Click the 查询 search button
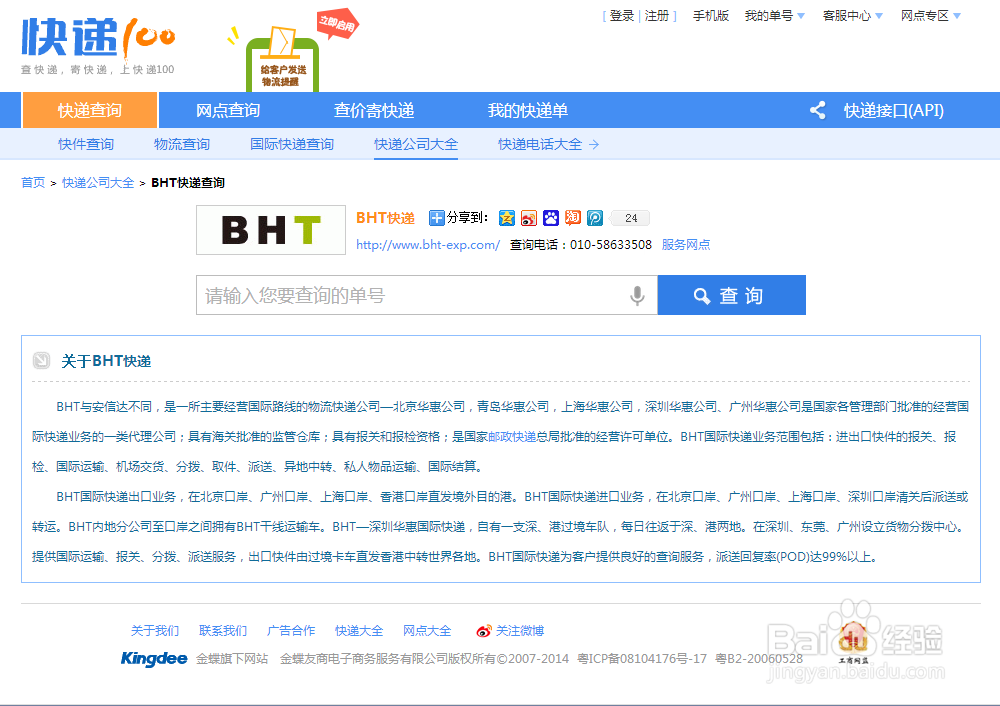Viewport: 1000px width, 706px height. click(732, 295)
